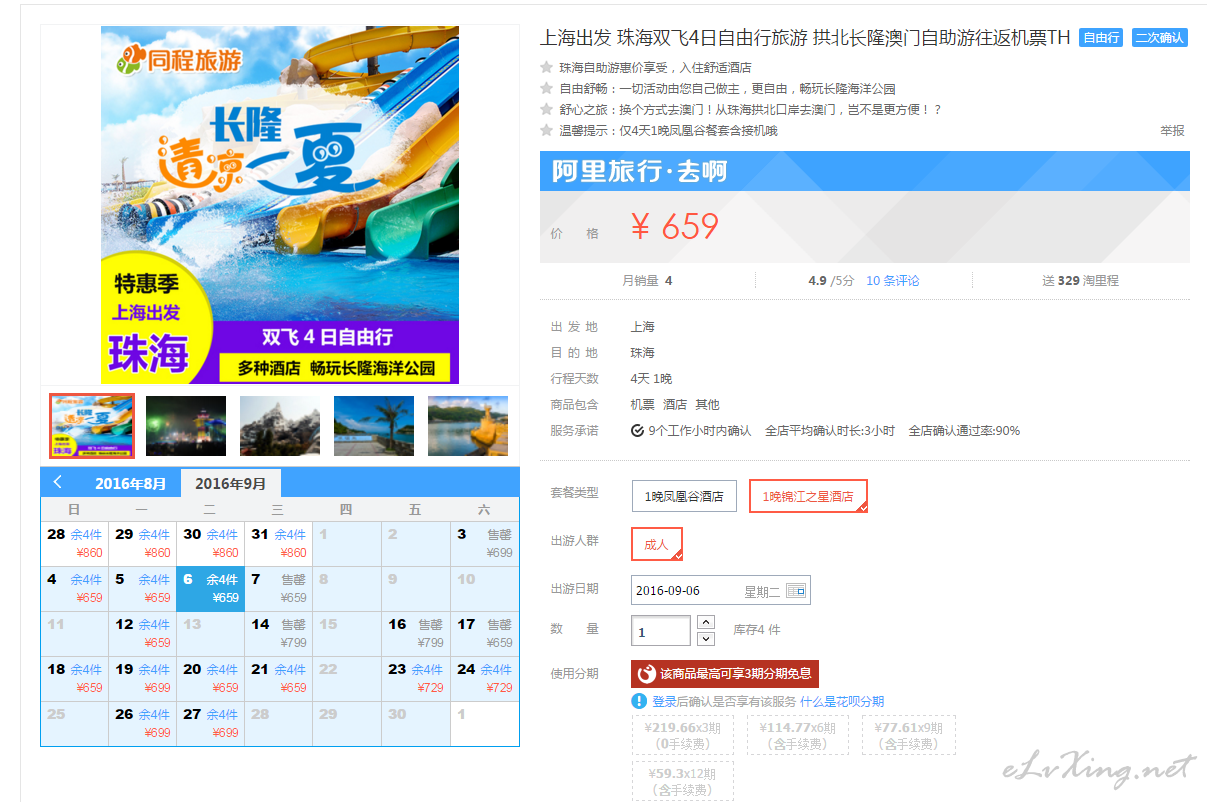This screenshot has width=1207, height=802.
Task: Select date 19 priced ¥699
Action: tap(143, 679)
